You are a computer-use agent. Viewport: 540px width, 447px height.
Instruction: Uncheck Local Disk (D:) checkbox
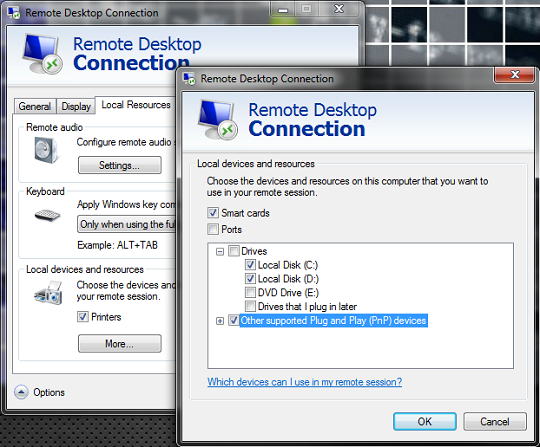tap(250, 279)
